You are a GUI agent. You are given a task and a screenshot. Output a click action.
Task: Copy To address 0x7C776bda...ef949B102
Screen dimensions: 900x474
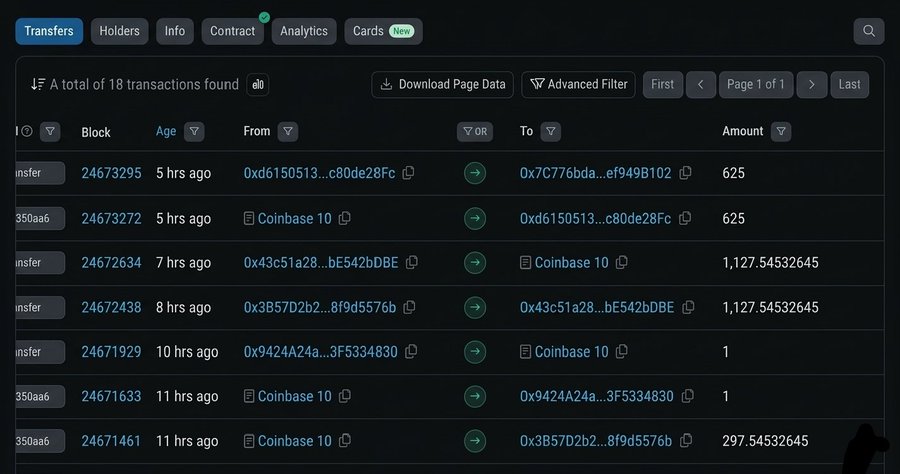[685, 173]
